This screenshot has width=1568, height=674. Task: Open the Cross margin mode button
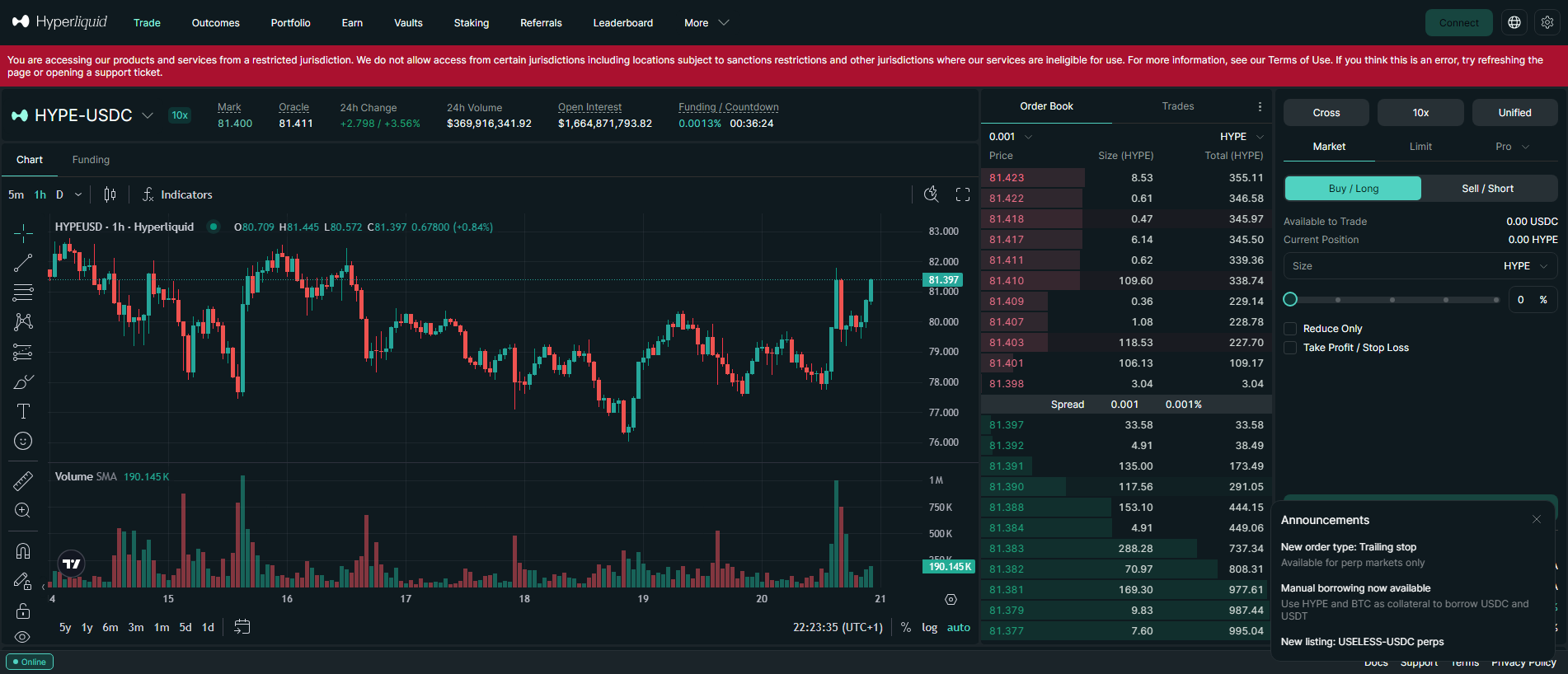coord(1326,113)
